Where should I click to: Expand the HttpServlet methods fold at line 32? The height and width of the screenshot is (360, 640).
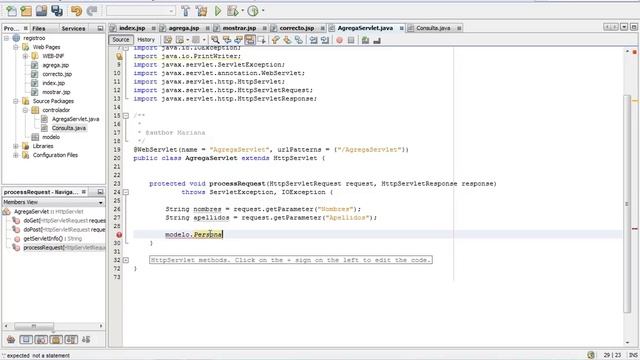(126, 260)
